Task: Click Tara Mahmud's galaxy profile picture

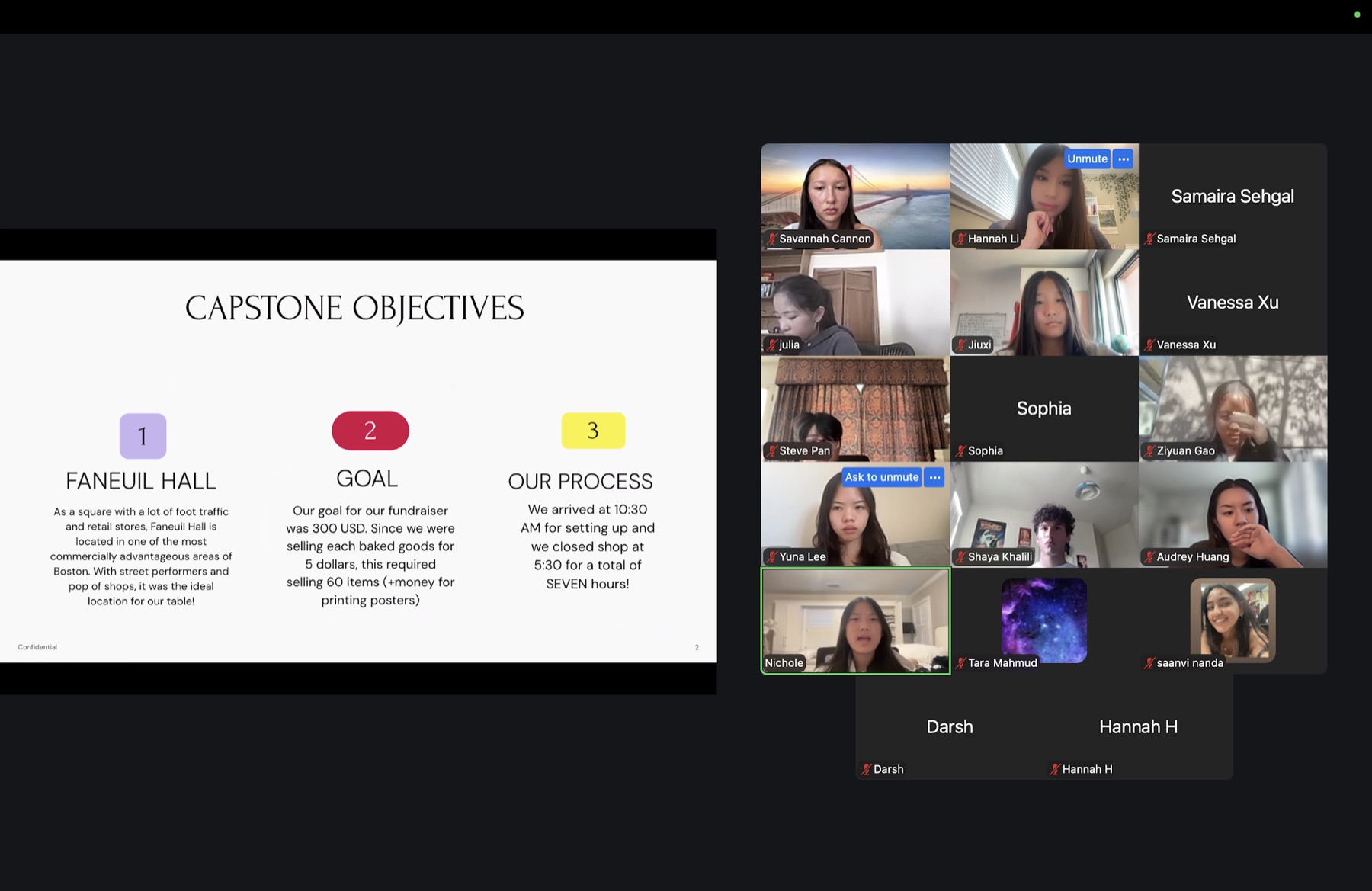Action: (1044, 619)
